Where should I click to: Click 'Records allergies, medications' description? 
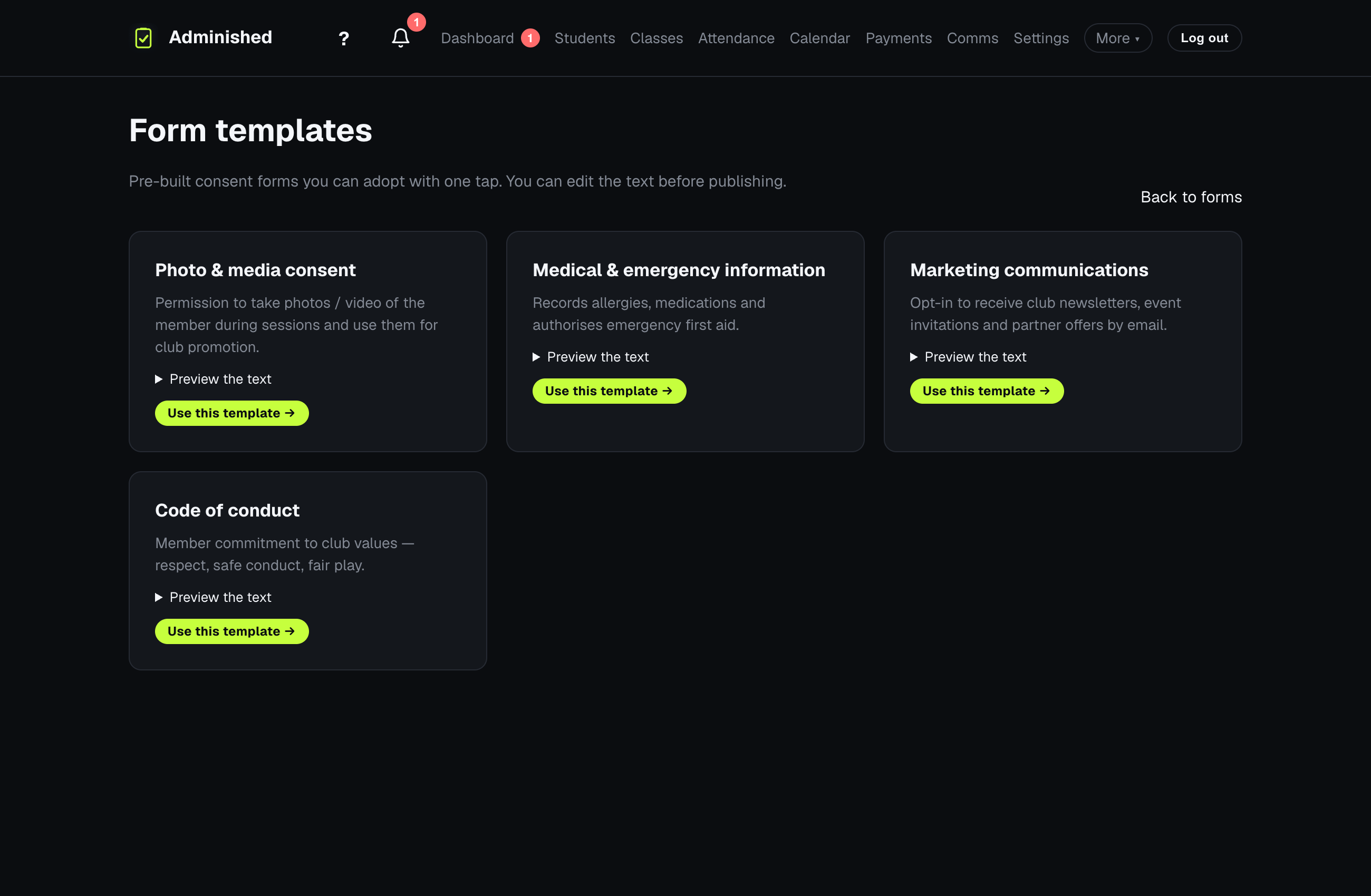[x=649, y=314]
